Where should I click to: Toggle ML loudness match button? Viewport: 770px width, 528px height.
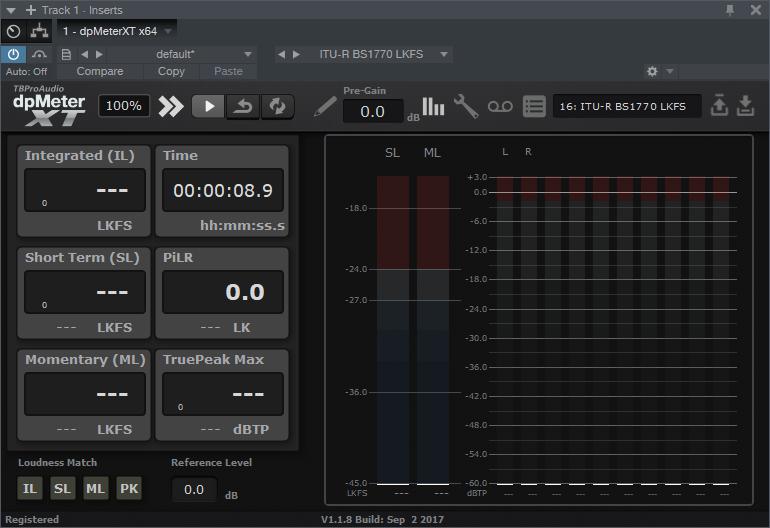pyautogui.click(x=95, y=488)
